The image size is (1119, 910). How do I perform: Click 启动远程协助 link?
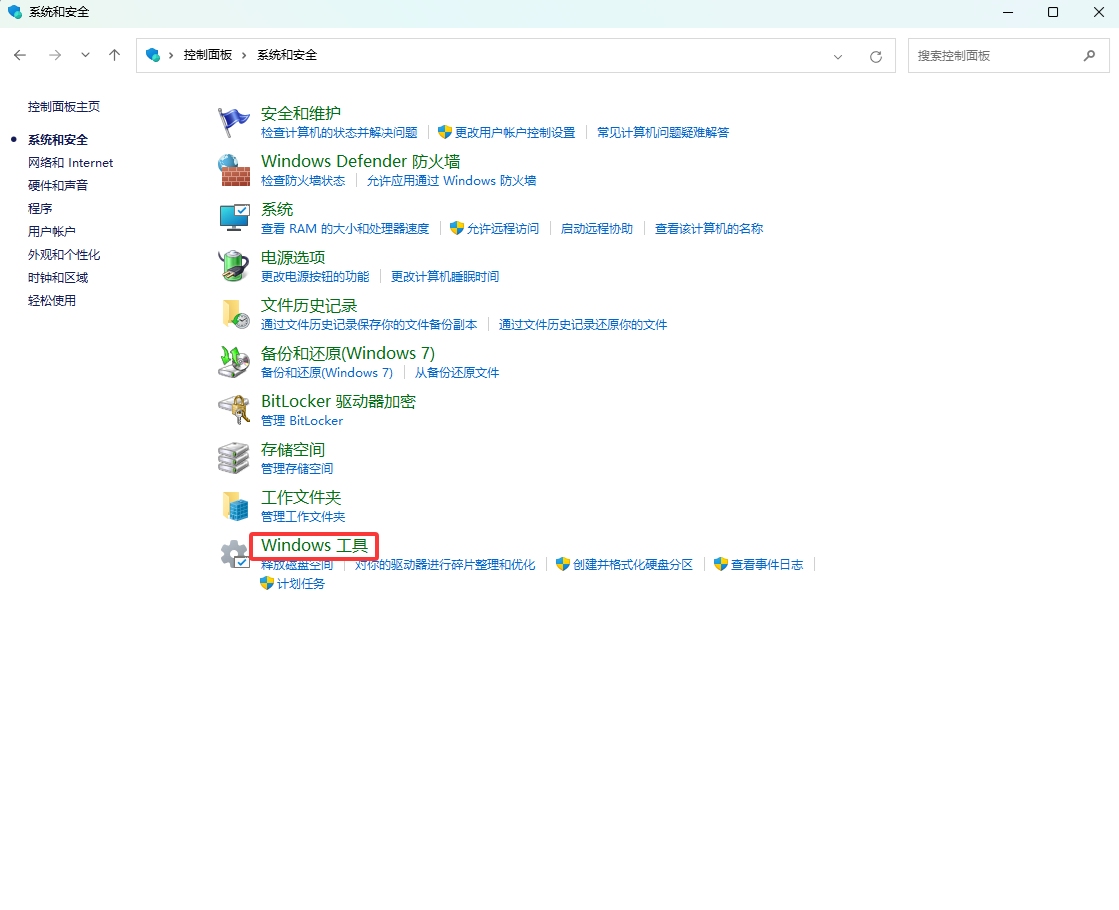coord(597,228)
